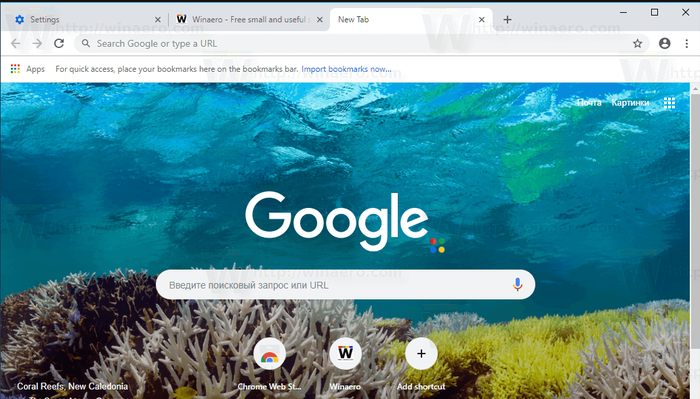Viewport: 700px width, 399px height.
Task: Minimize the Chrome window
Action: pyautogui.click(x=623, y=12)
